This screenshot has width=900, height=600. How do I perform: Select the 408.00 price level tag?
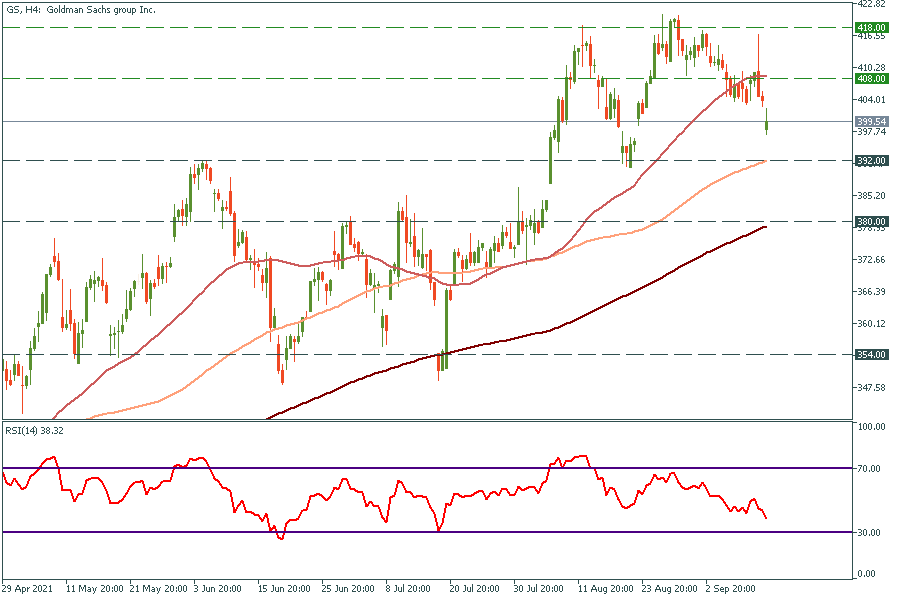[x=872, y=78]
